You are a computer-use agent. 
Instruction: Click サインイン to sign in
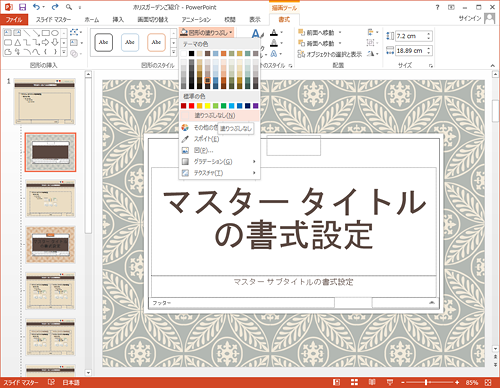(470, 19)
